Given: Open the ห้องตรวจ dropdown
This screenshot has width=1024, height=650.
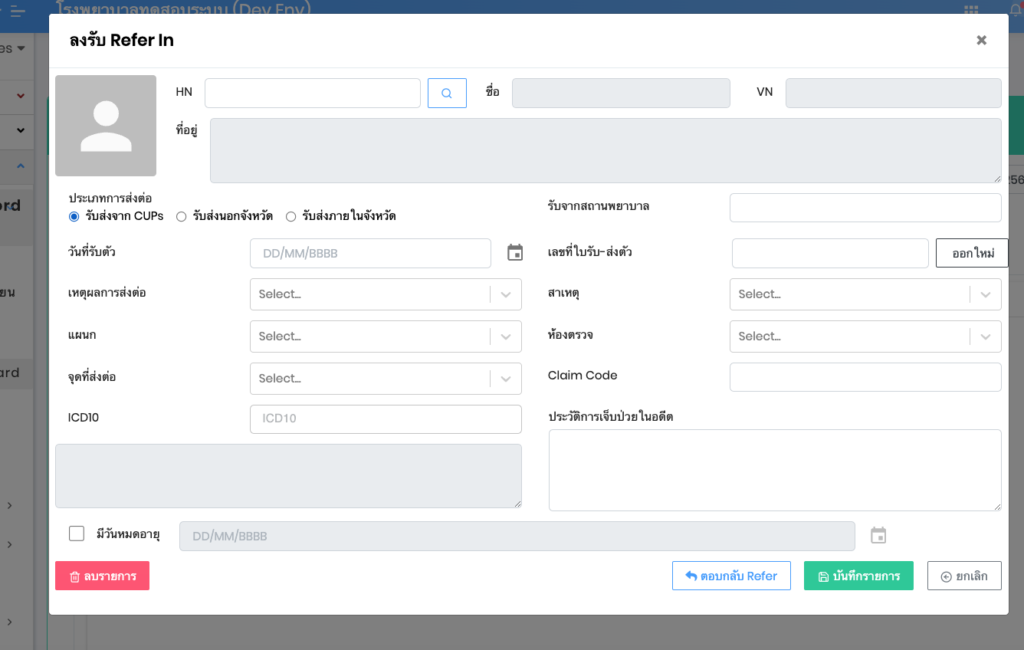Looking at the screenshot, I should coord(865,336).
